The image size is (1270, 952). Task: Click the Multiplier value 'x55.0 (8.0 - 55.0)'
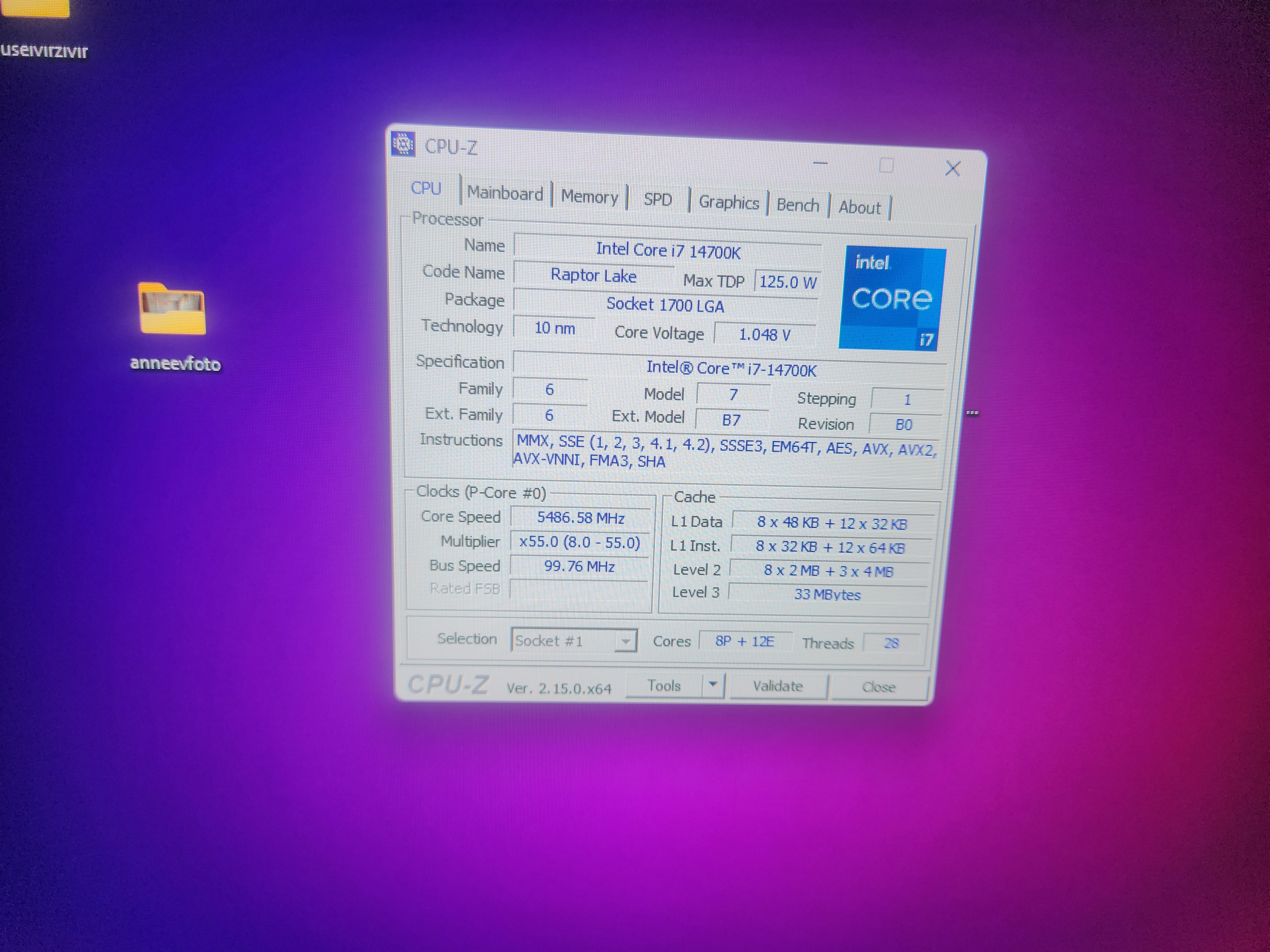tap(580, 542)
